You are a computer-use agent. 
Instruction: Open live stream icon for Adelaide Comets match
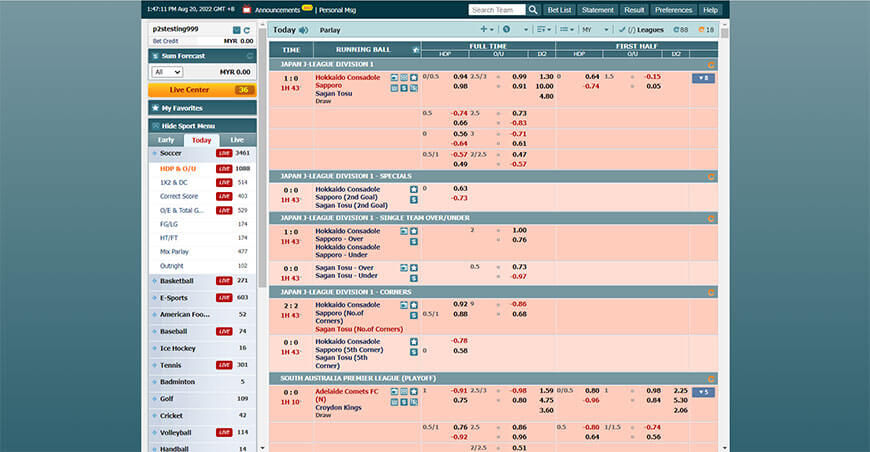coord(394,392)
